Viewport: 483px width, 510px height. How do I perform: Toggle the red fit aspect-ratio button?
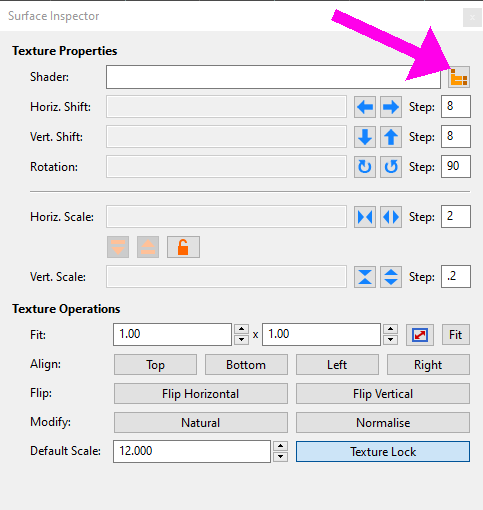(420, 335)
